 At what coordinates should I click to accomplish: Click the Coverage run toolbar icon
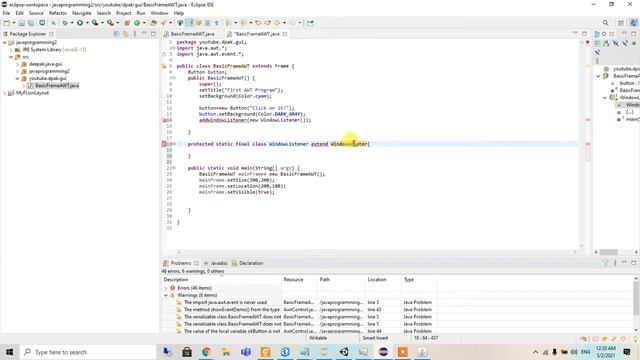(x=95, y=23)
